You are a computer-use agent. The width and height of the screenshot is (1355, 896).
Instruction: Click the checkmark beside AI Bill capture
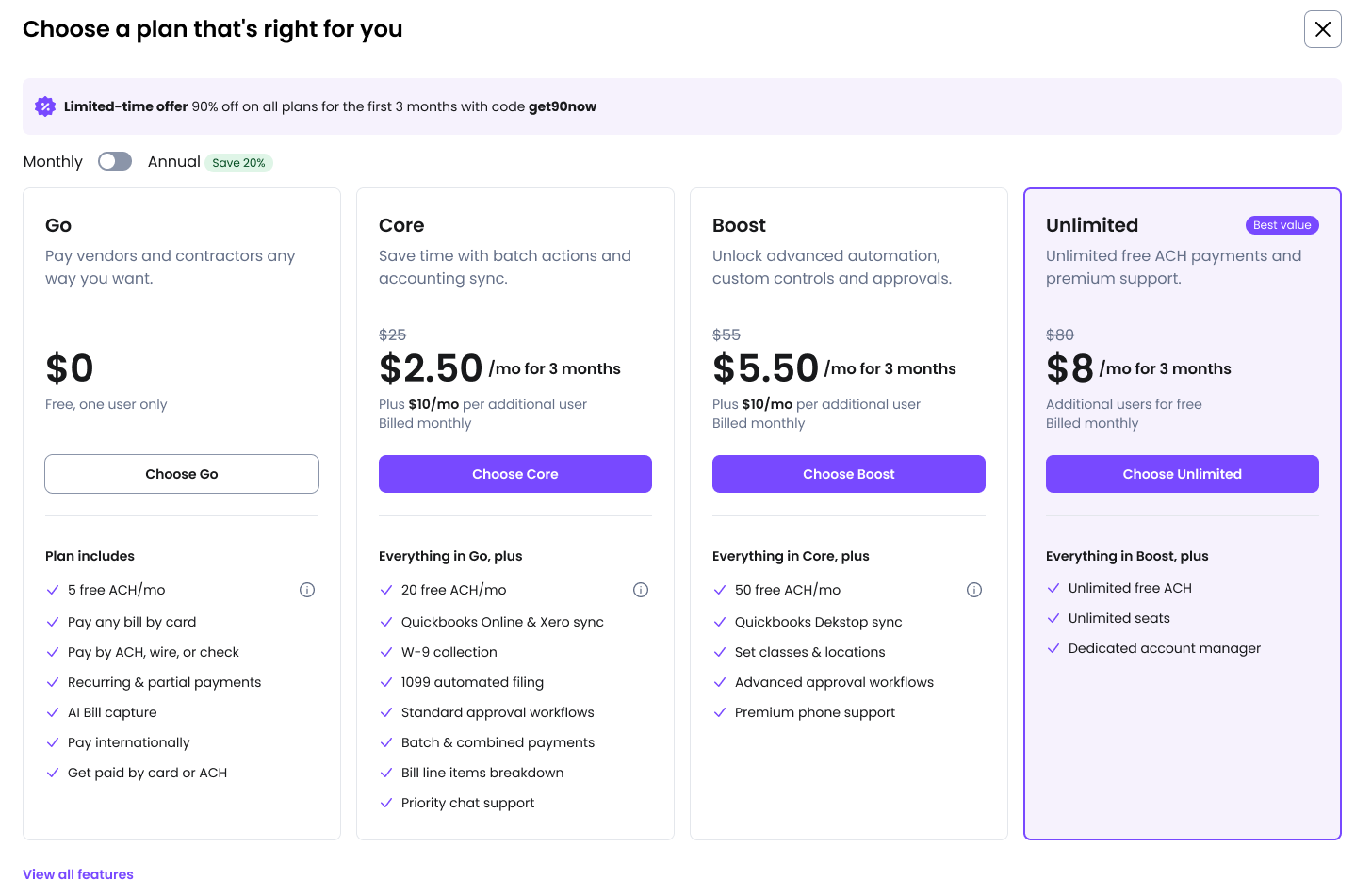tap(53, 712)
